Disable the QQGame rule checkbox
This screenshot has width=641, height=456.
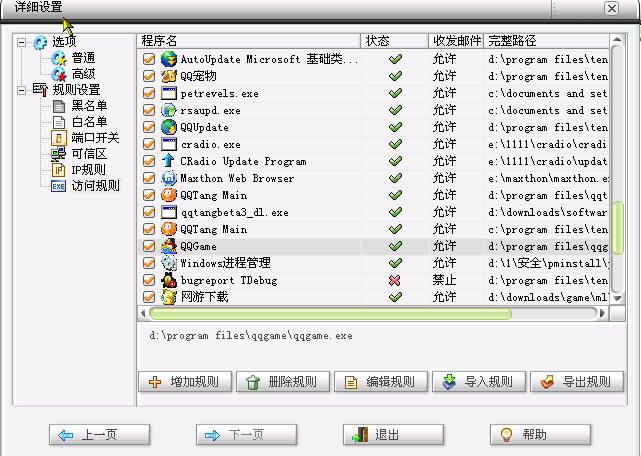(149, 246)
